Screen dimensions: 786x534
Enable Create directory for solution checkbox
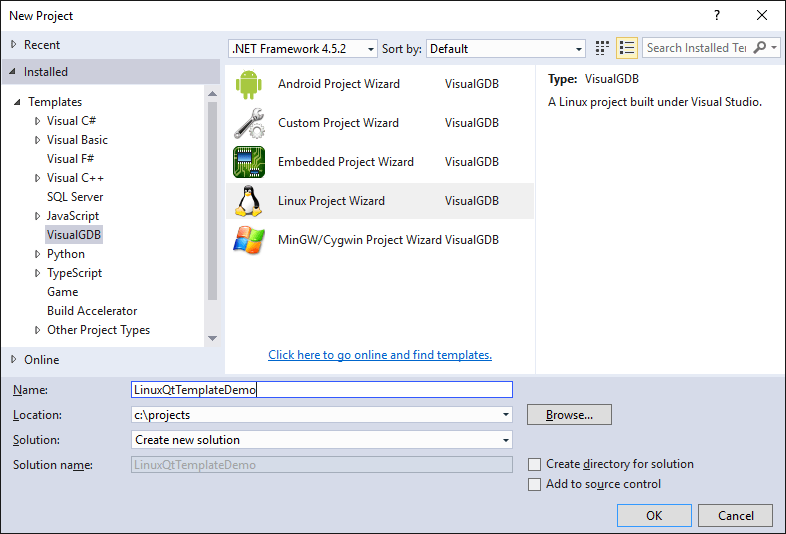point(534,464)
